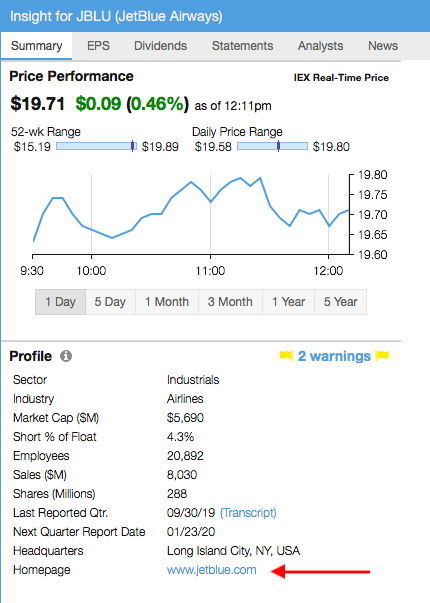Click Long Island City, NY, USA text
430x603 pixels.
pyautogui.click(x=233, y=551)
